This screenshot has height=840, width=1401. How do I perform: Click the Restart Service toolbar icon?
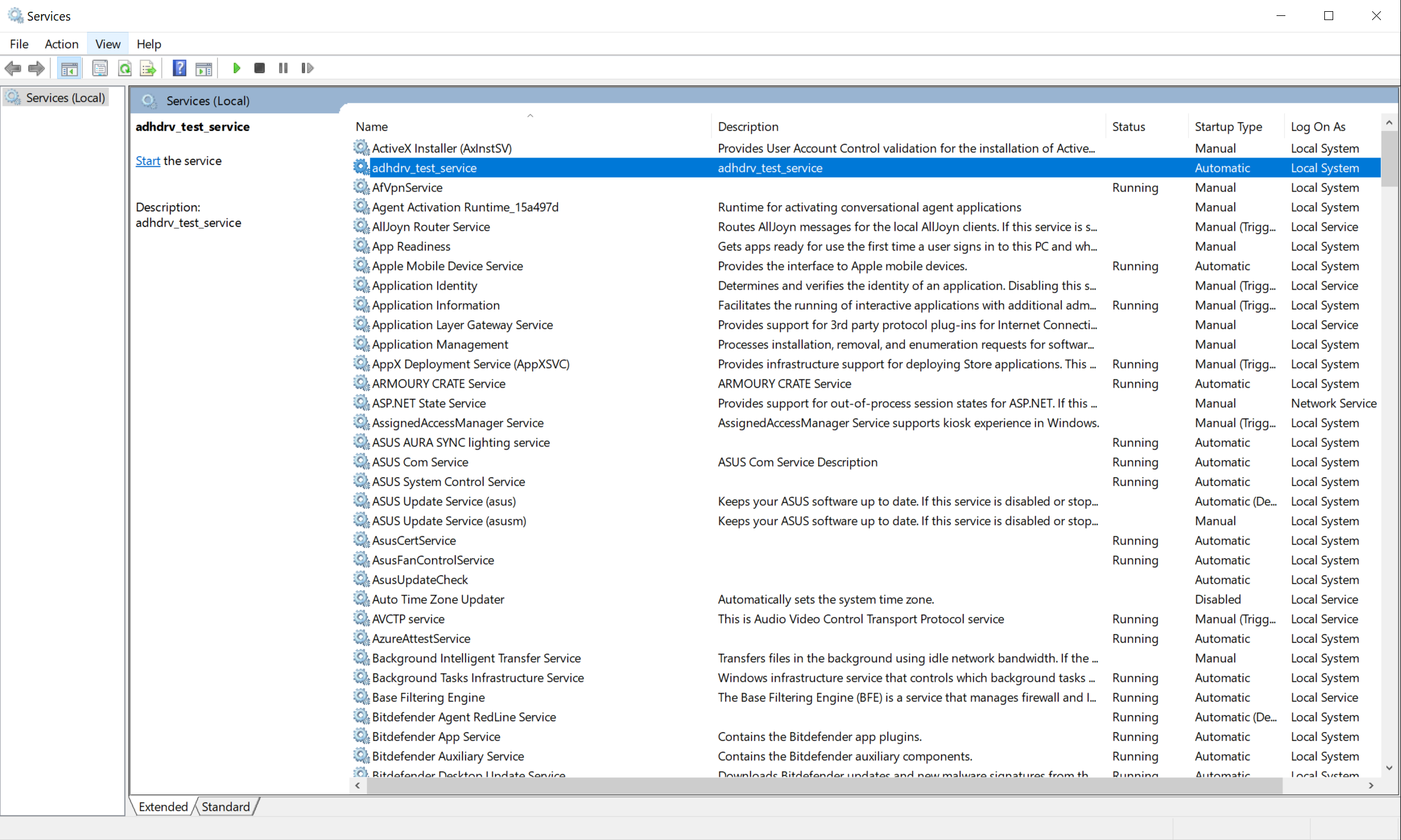pyautogui.click(x=307, y=68)
